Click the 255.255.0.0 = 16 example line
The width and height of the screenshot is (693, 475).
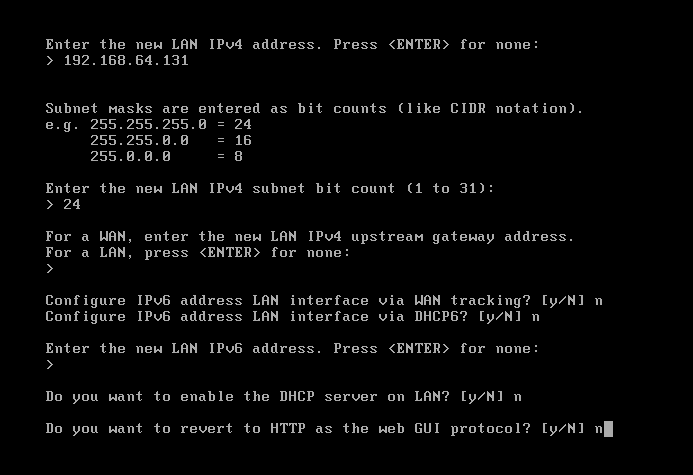click(x=171, y=141)
